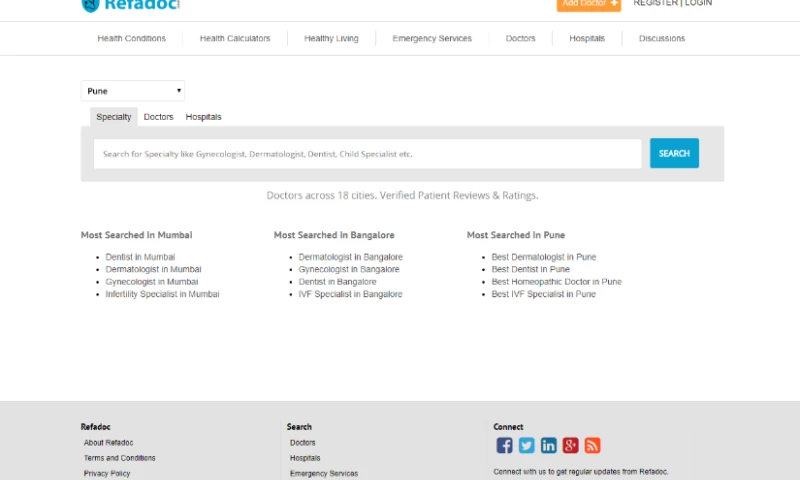Switch to the Doctors search tab
The width and height of the screenshot is (800, 480).
click(x=159, y=117)
